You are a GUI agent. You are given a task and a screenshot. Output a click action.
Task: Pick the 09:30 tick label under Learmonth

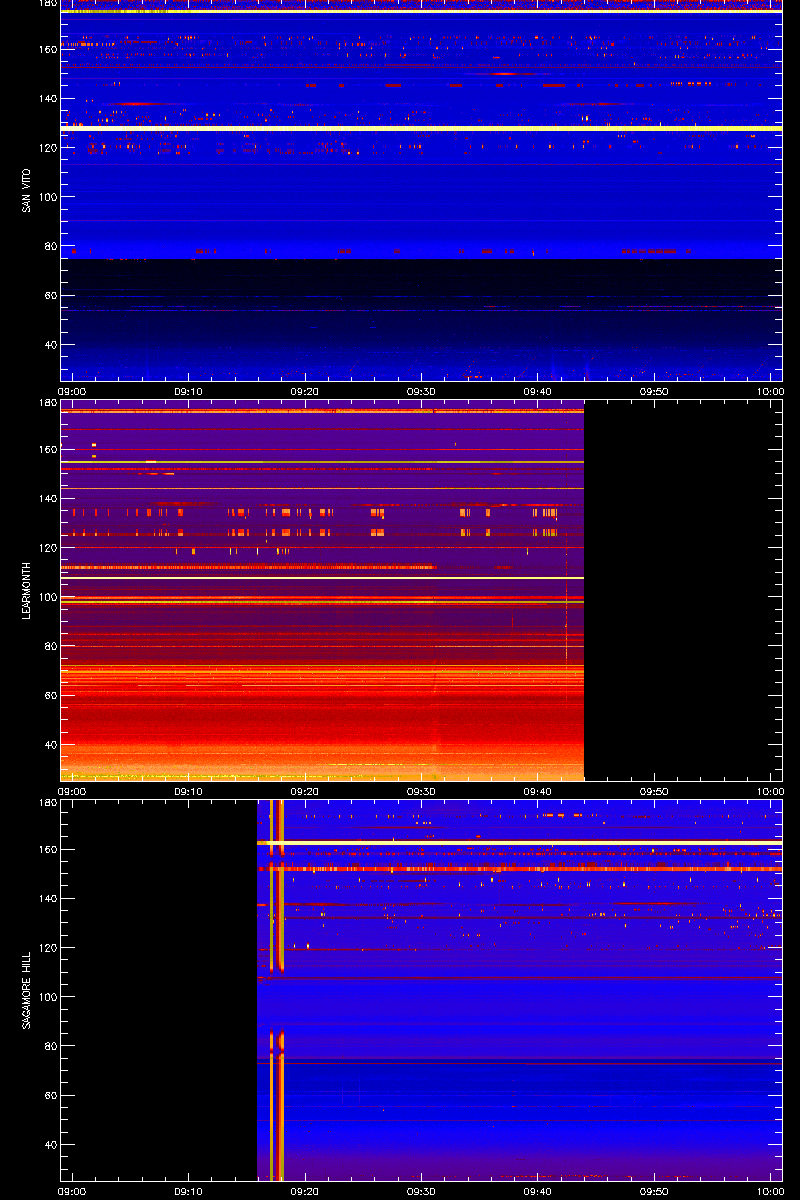[x=421, y=791]
